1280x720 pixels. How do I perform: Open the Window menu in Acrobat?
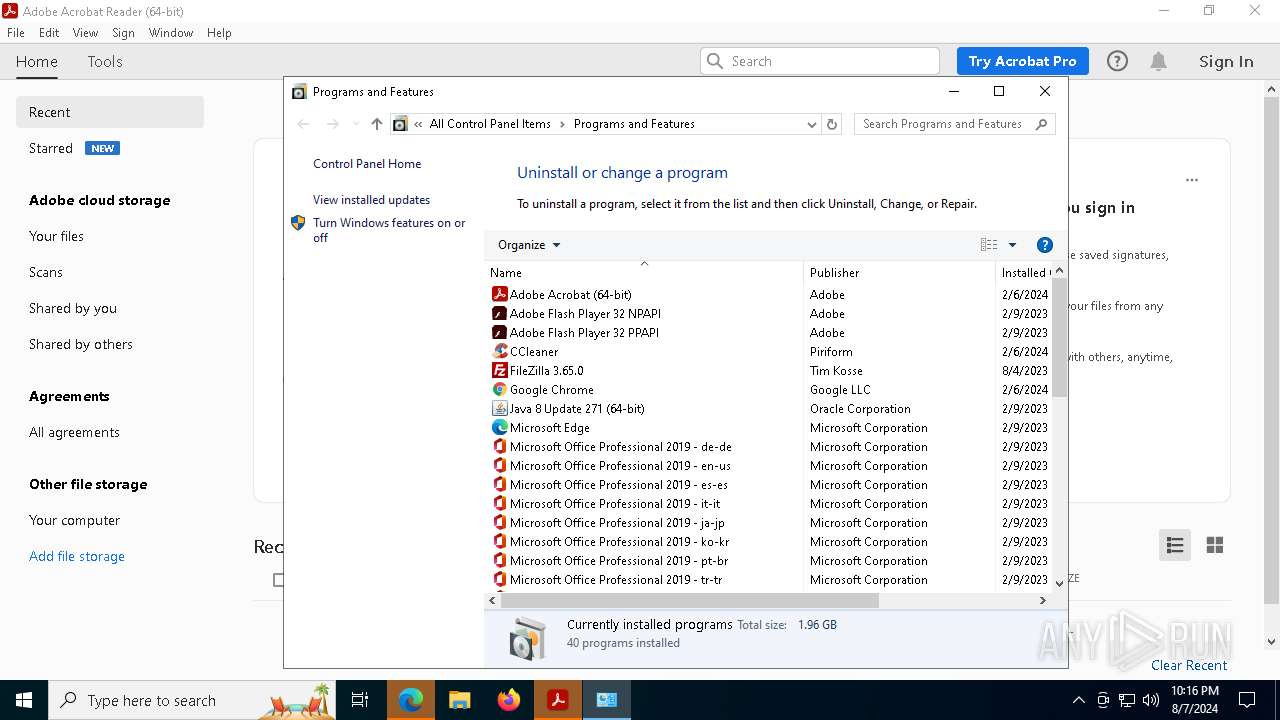[x=171, y=33]
